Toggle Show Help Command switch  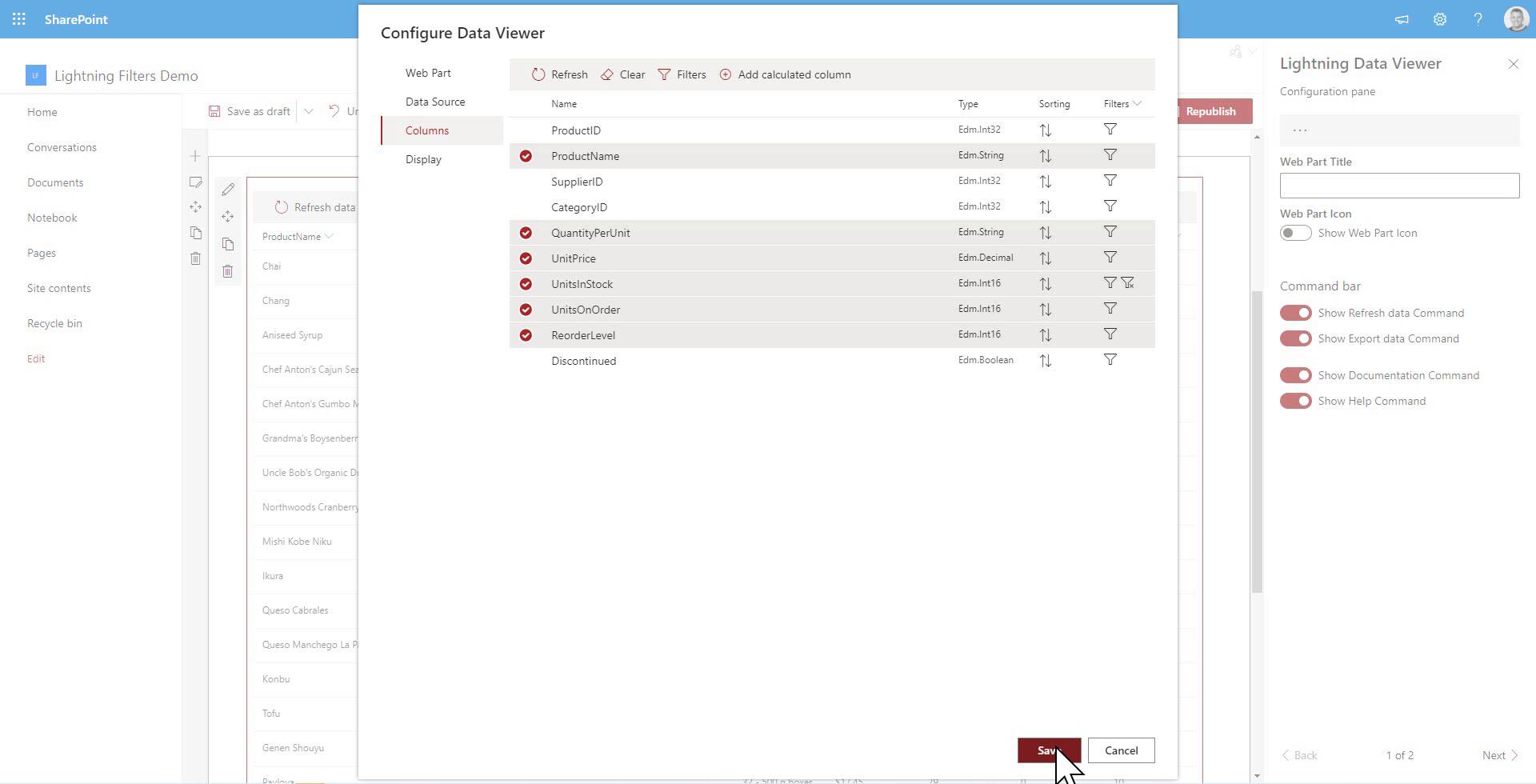(x=1295, y=401)
